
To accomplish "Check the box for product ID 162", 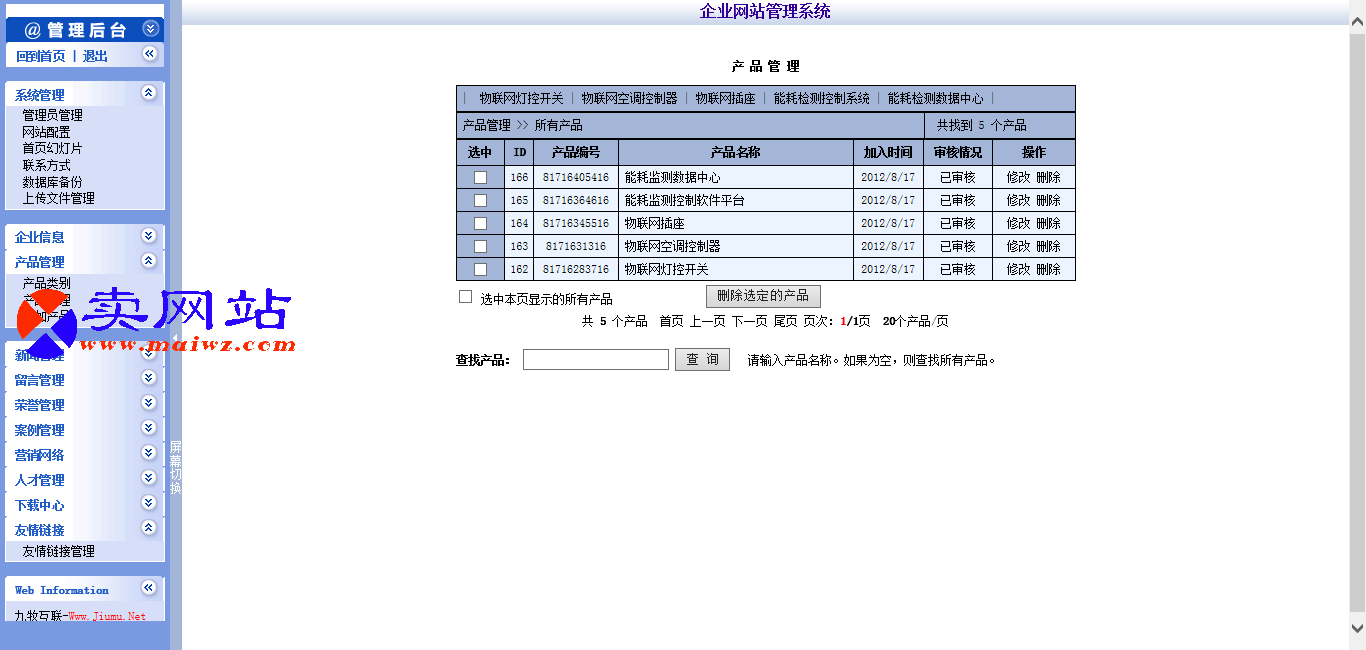I will (480, 269).
